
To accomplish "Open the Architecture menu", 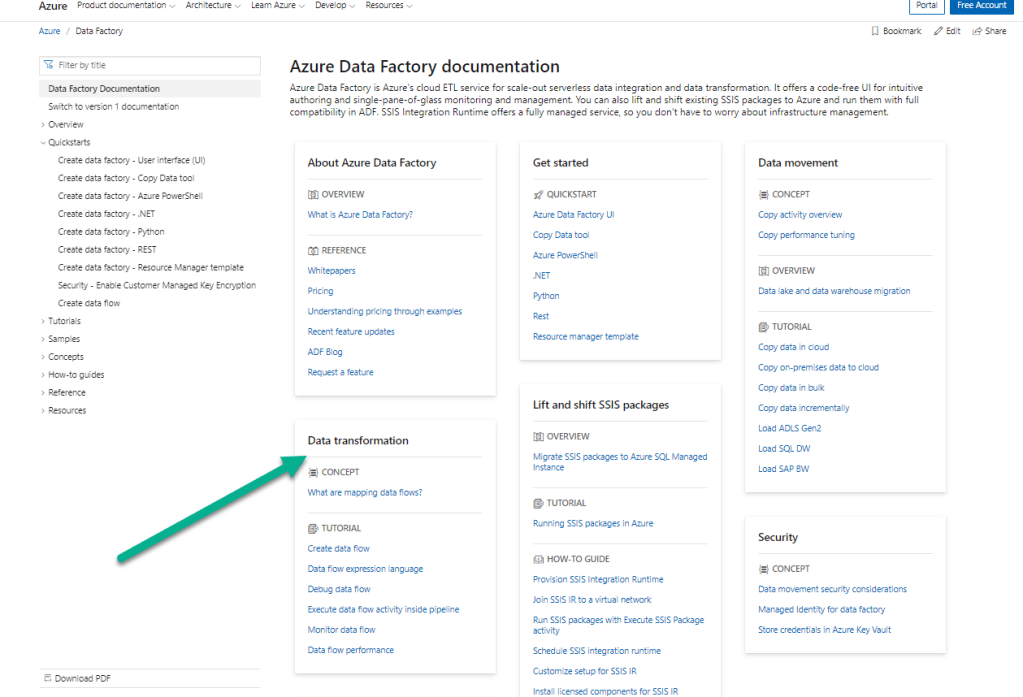I will tap(212, 6).
